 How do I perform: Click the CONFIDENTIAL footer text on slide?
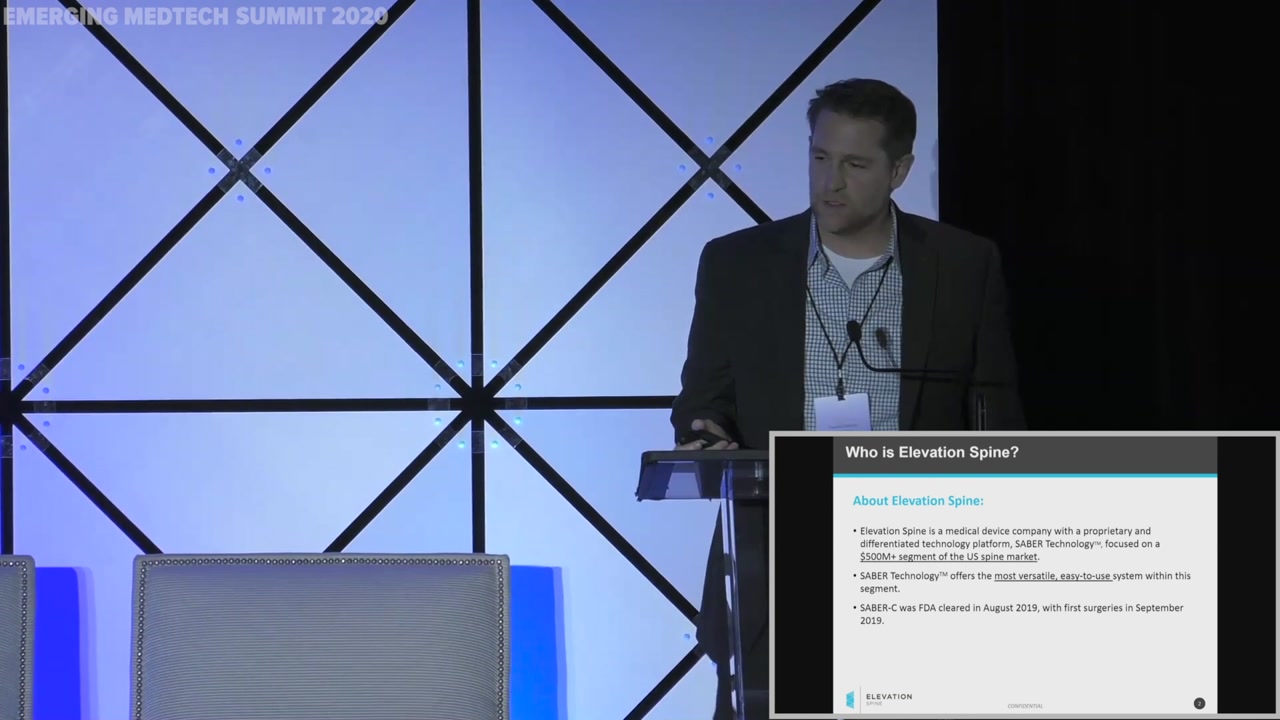(1025, 706)
